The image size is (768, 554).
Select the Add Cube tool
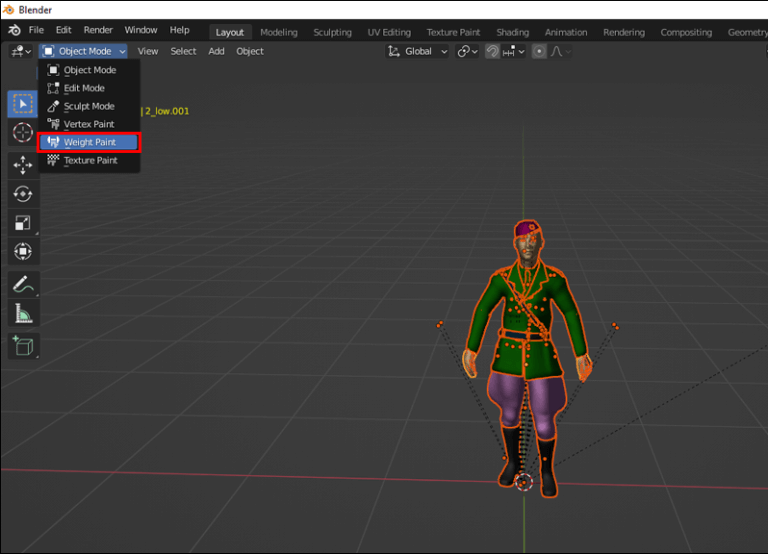tap(23, 345)
